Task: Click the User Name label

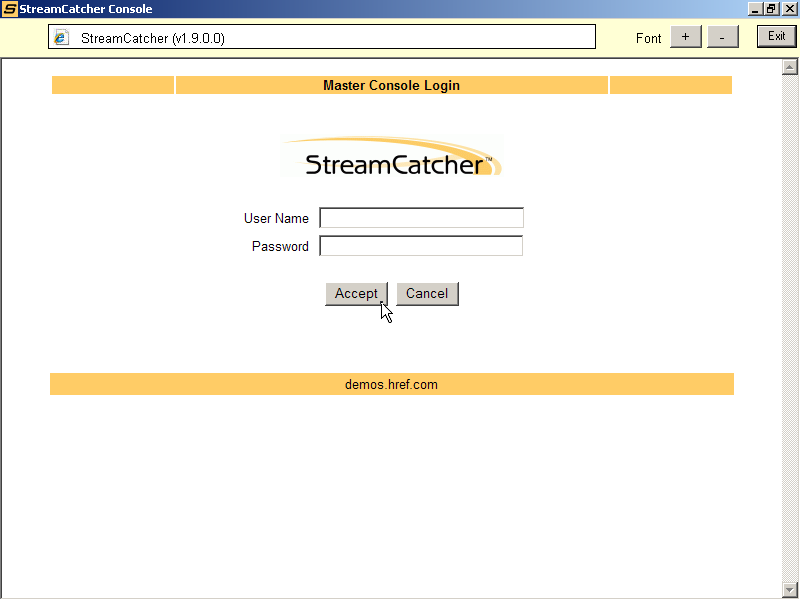Action: point(276,218)
